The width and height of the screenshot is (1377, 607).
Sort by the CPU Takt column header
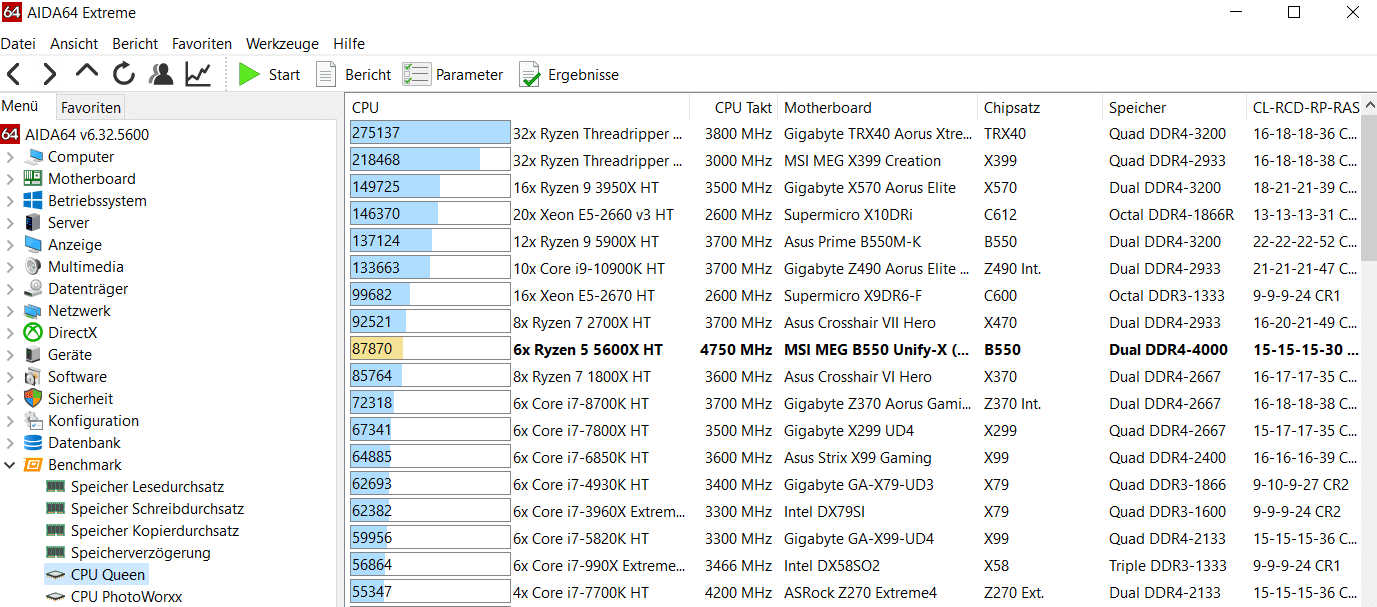(x=734, y=107)
